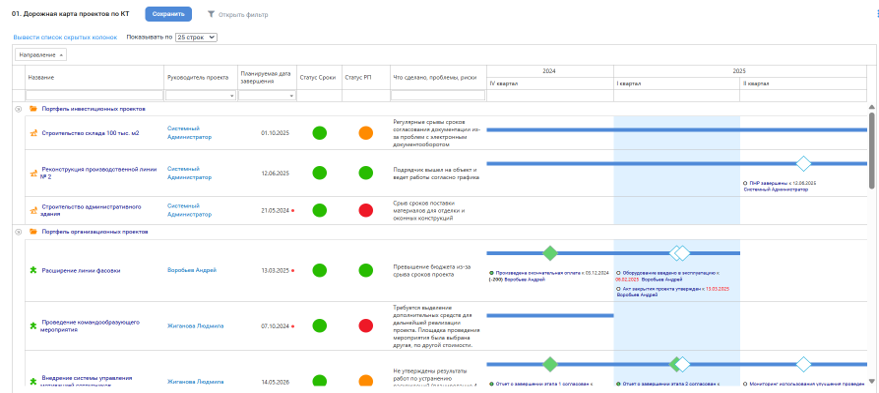879x393 pixels.
Task: Click milestone diamond on Реконструкция производственной линии timeline
Action: [804, 164]
